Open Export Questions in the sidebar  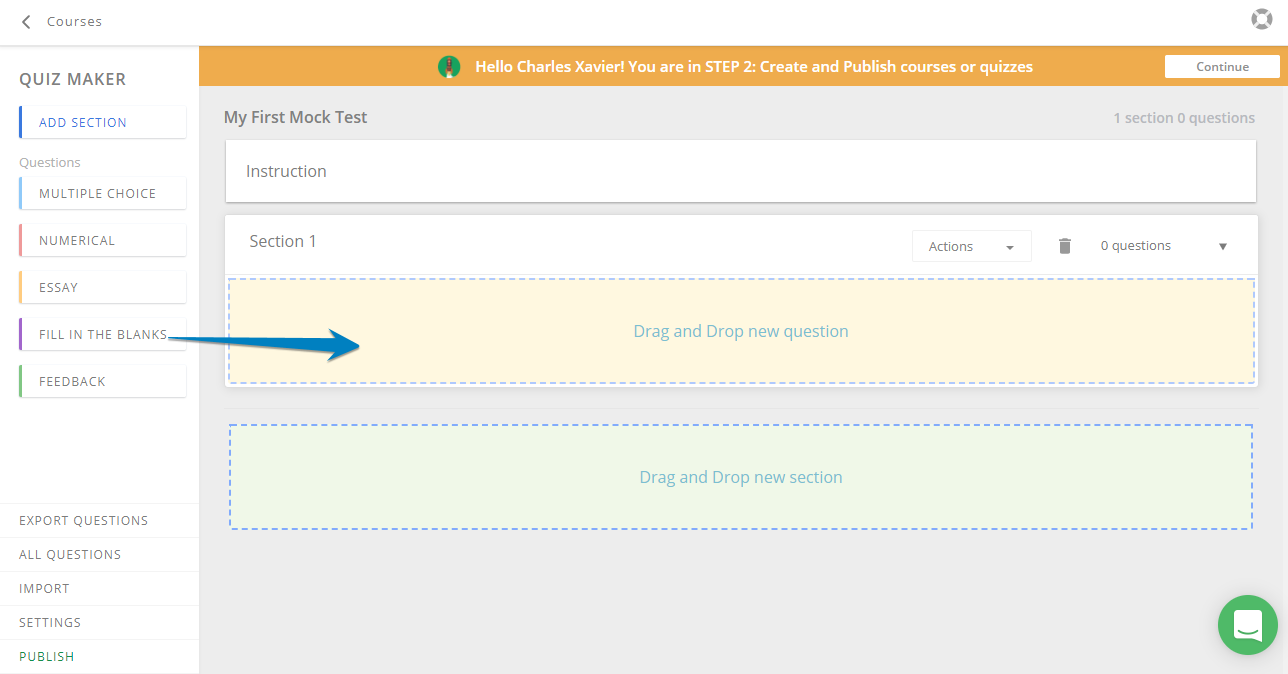coord(83,520)
